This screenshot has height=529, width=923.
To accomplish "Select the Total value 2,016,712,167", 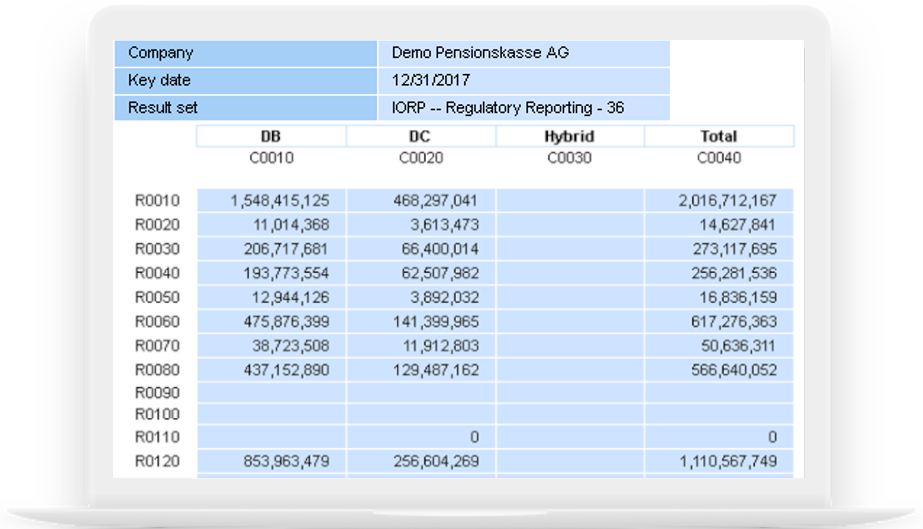I will [719, 201].
